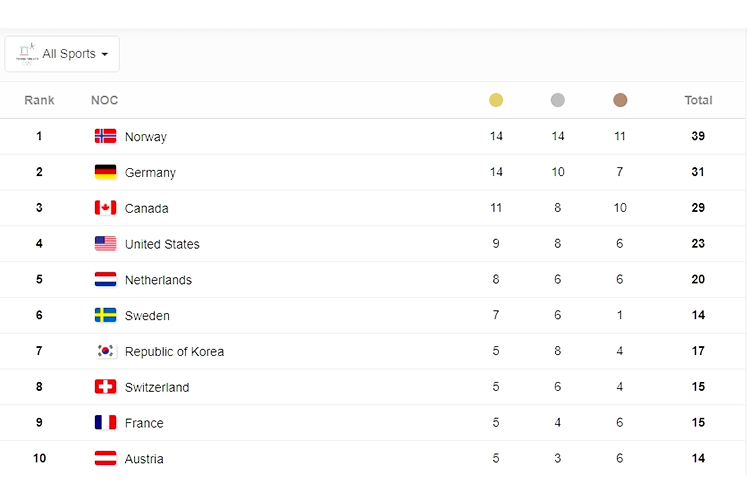Sort by silver medal column

pos(558,100)
